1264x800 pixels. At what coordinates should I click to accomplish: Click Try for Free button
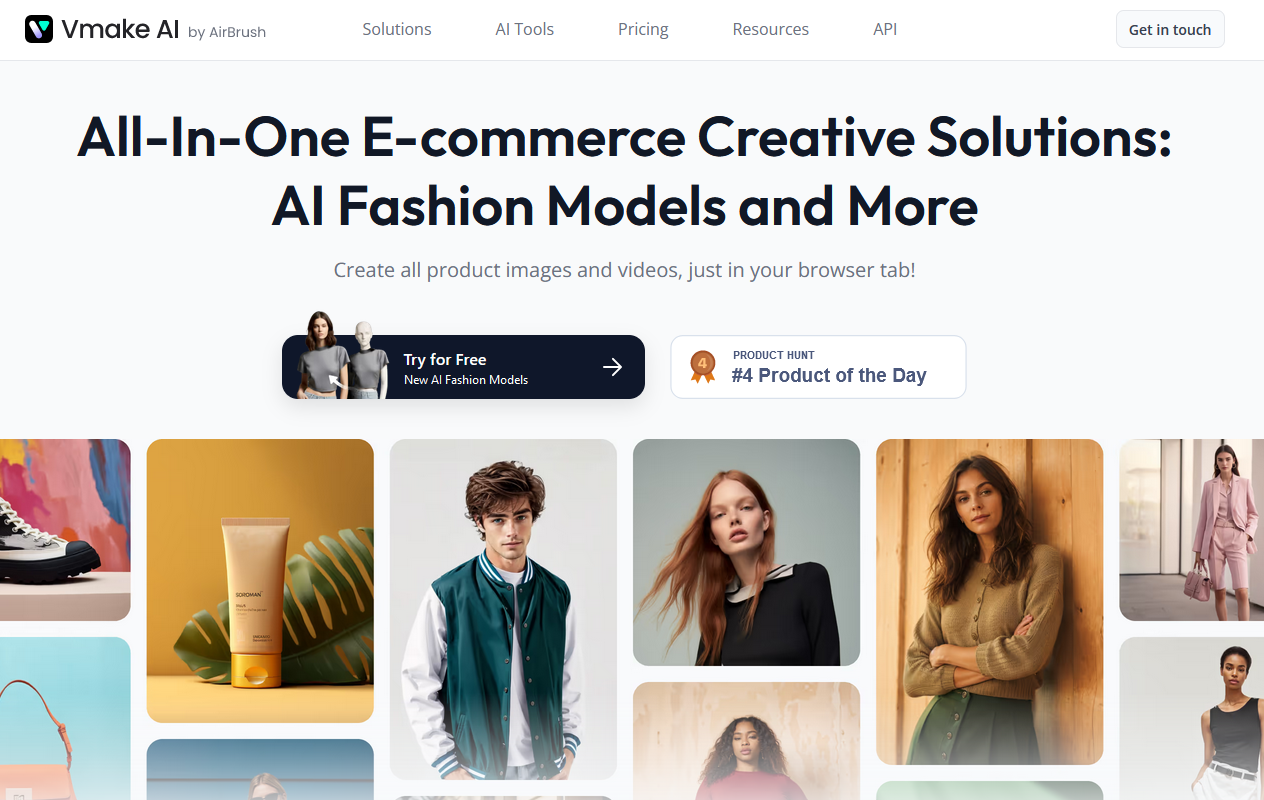(x=463, y=367)
